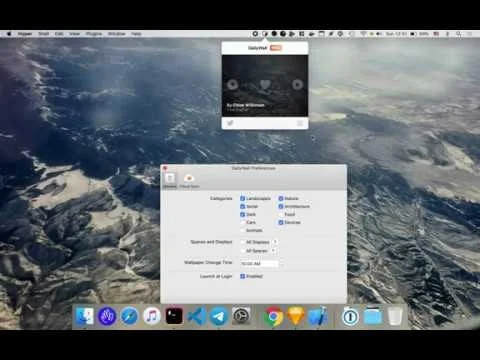
Task: Switch to the Cloud Sync preferences tab
Action: pos(189,180)
